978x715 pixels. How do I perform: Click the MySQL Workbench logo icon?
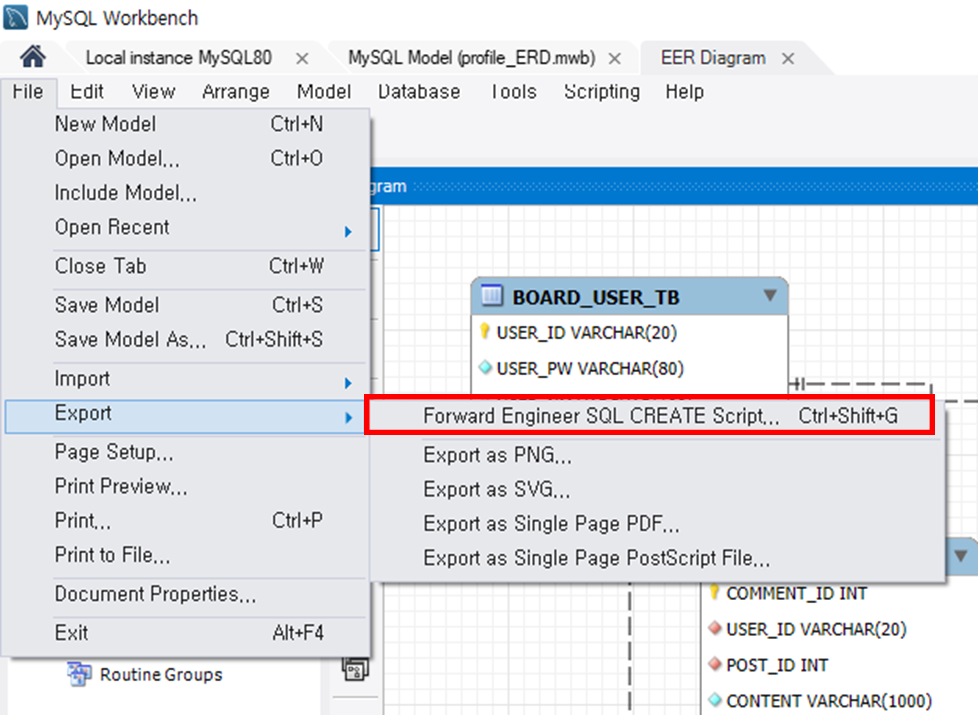(16, 17)
